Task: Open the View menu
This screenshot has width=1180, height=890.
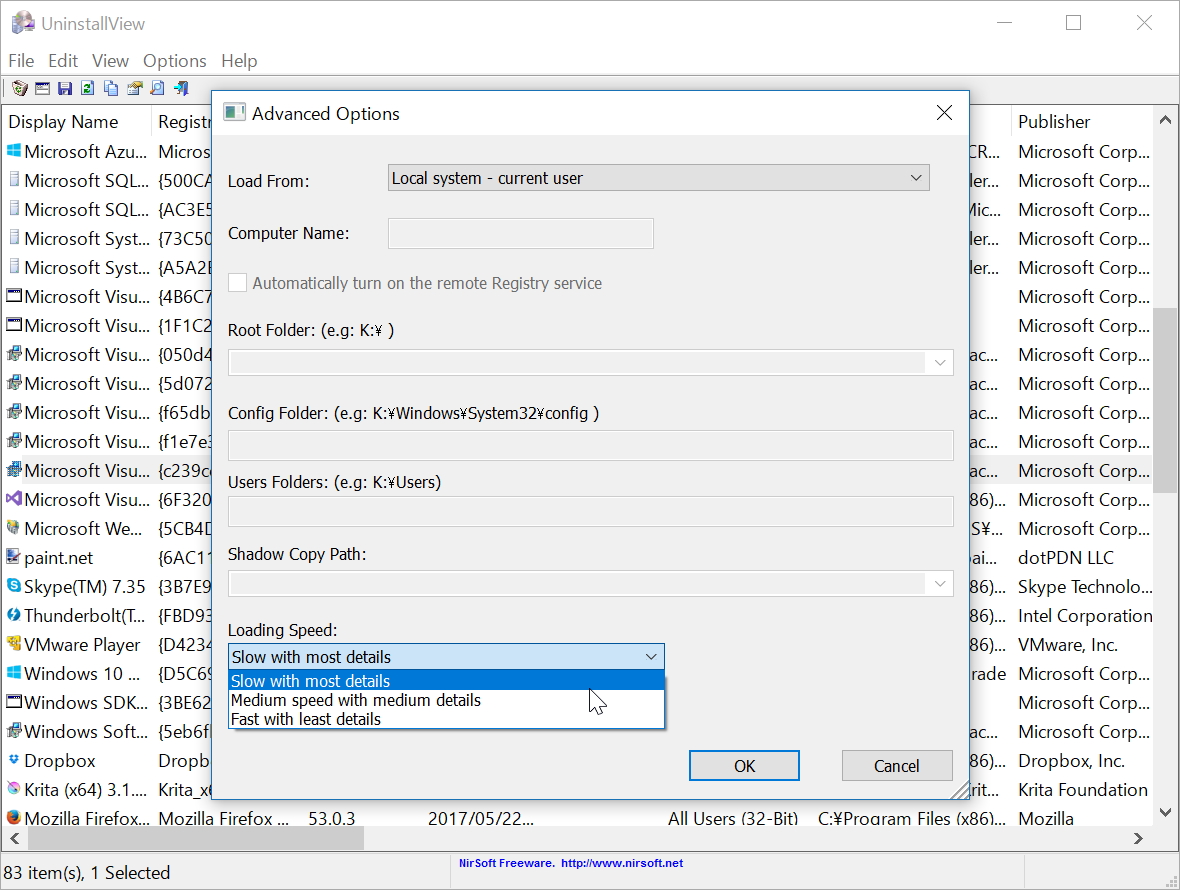Action: click(111, 60)
